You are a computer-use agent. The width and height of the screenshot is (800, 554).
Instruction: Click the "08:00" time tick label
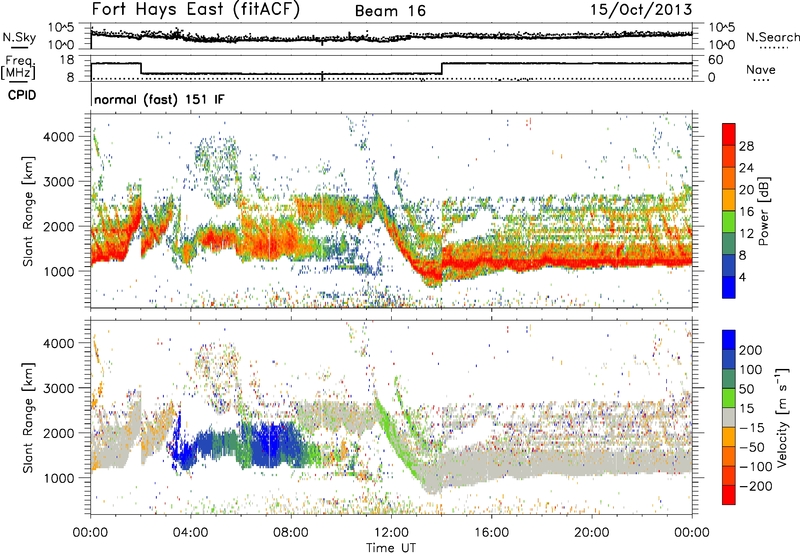coord(291,533)
